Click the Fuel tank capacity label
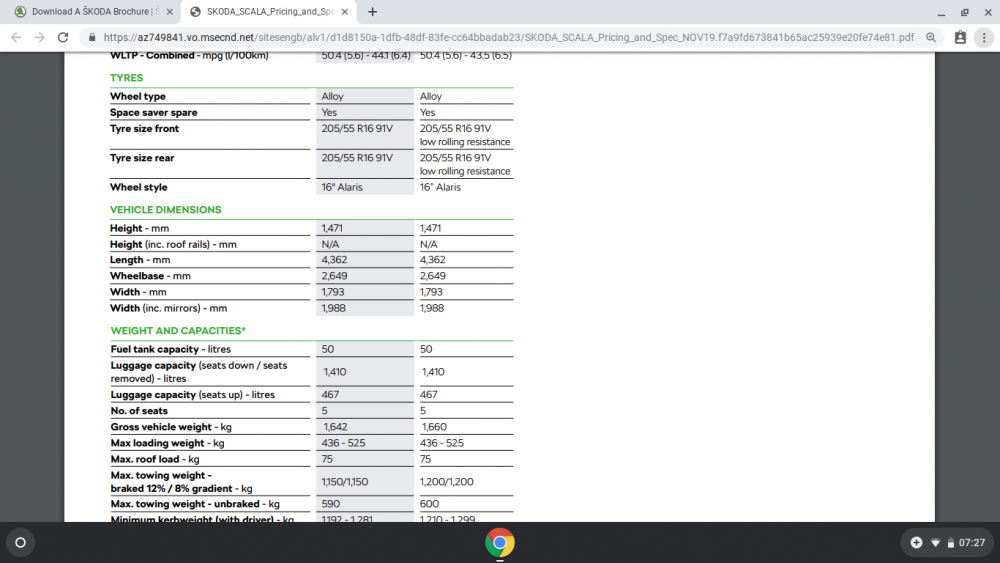 (x=170, y=349)
